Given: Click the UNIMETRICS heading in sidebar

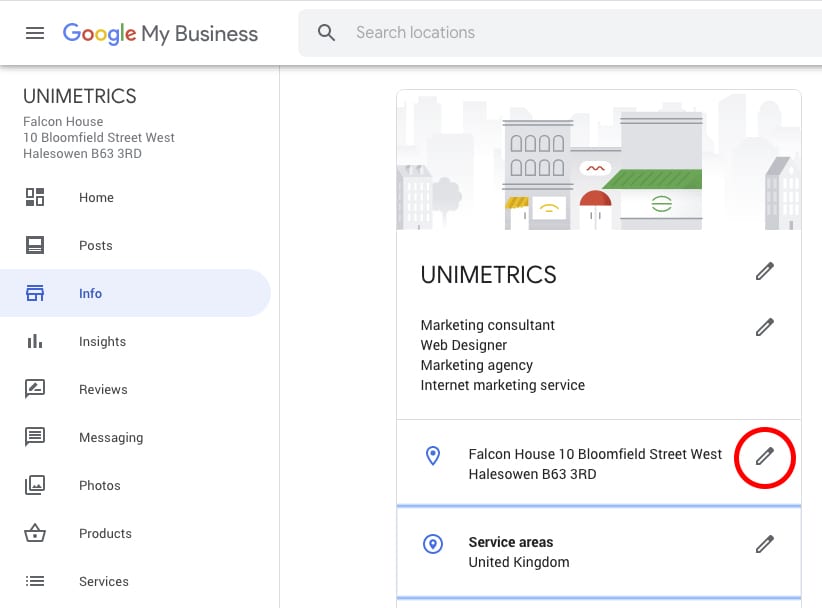Looking at the screenshot, I should click(x=80, y=96).
